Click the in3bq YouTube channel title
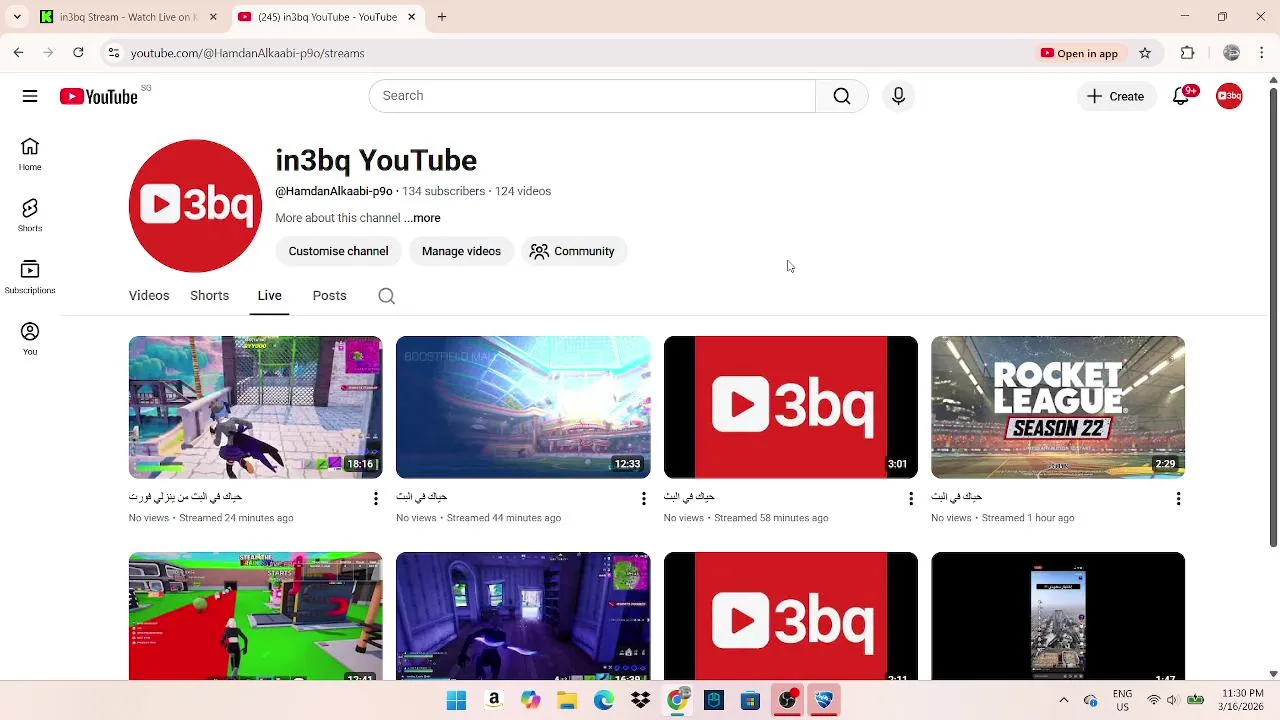 click(x=376, y=161)
